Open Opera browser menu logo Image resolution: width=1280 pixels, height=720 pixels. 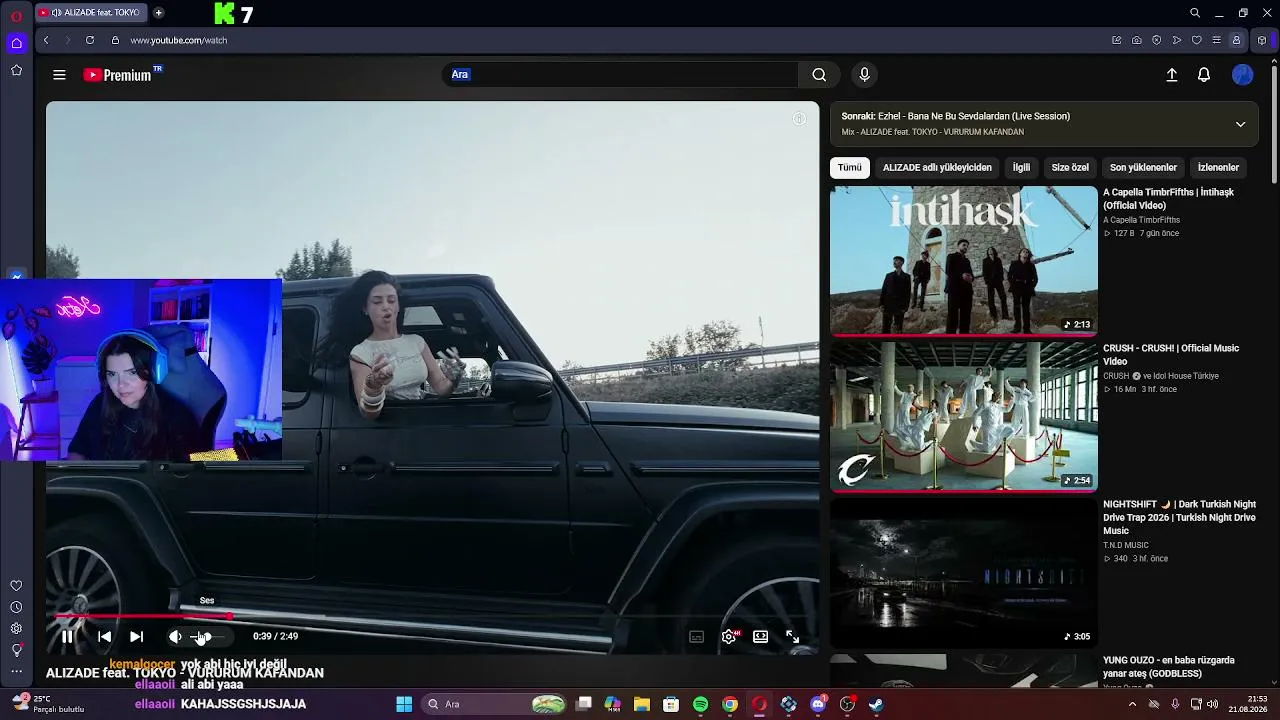click(16, 14)
